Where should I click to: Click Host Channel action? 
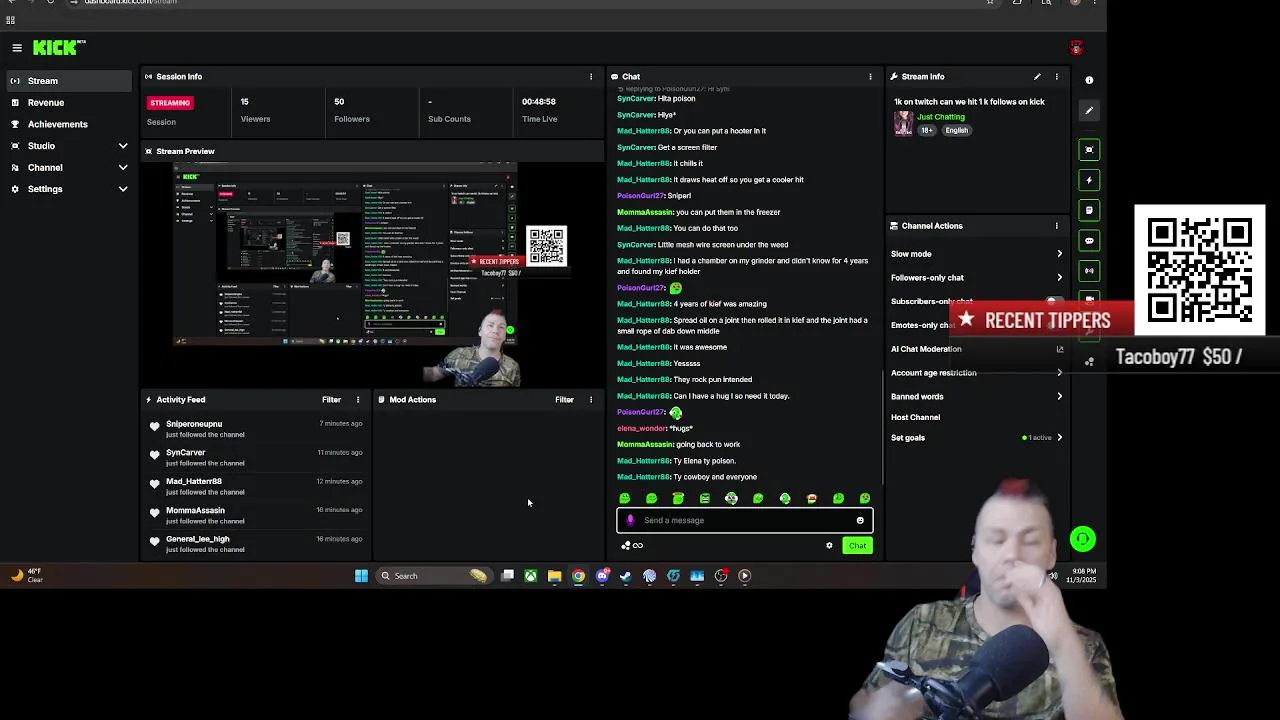[x=915, y=417]
